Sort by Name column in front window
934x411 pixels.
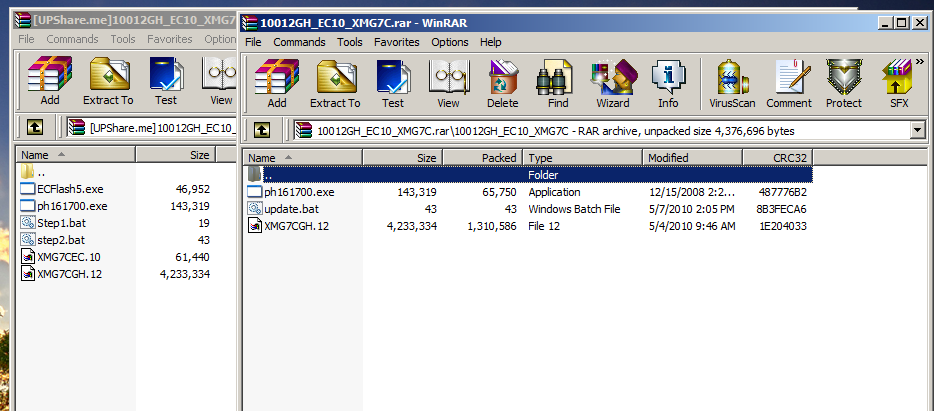pos(303,158)
